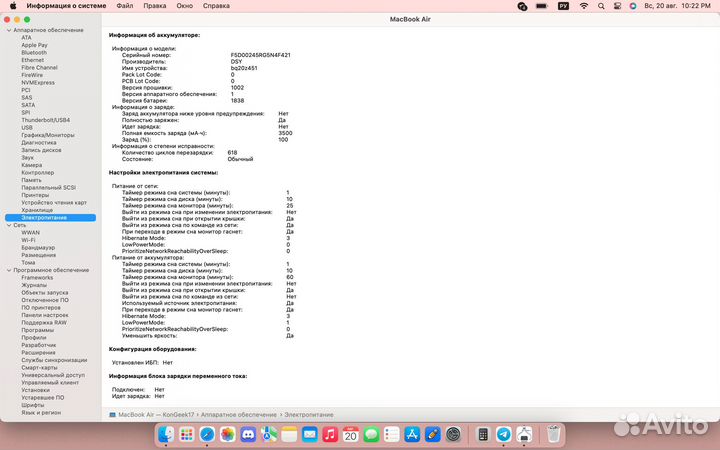Open Messages from the Dock
Screen dimensions: 720x450
tap(371, 434)
